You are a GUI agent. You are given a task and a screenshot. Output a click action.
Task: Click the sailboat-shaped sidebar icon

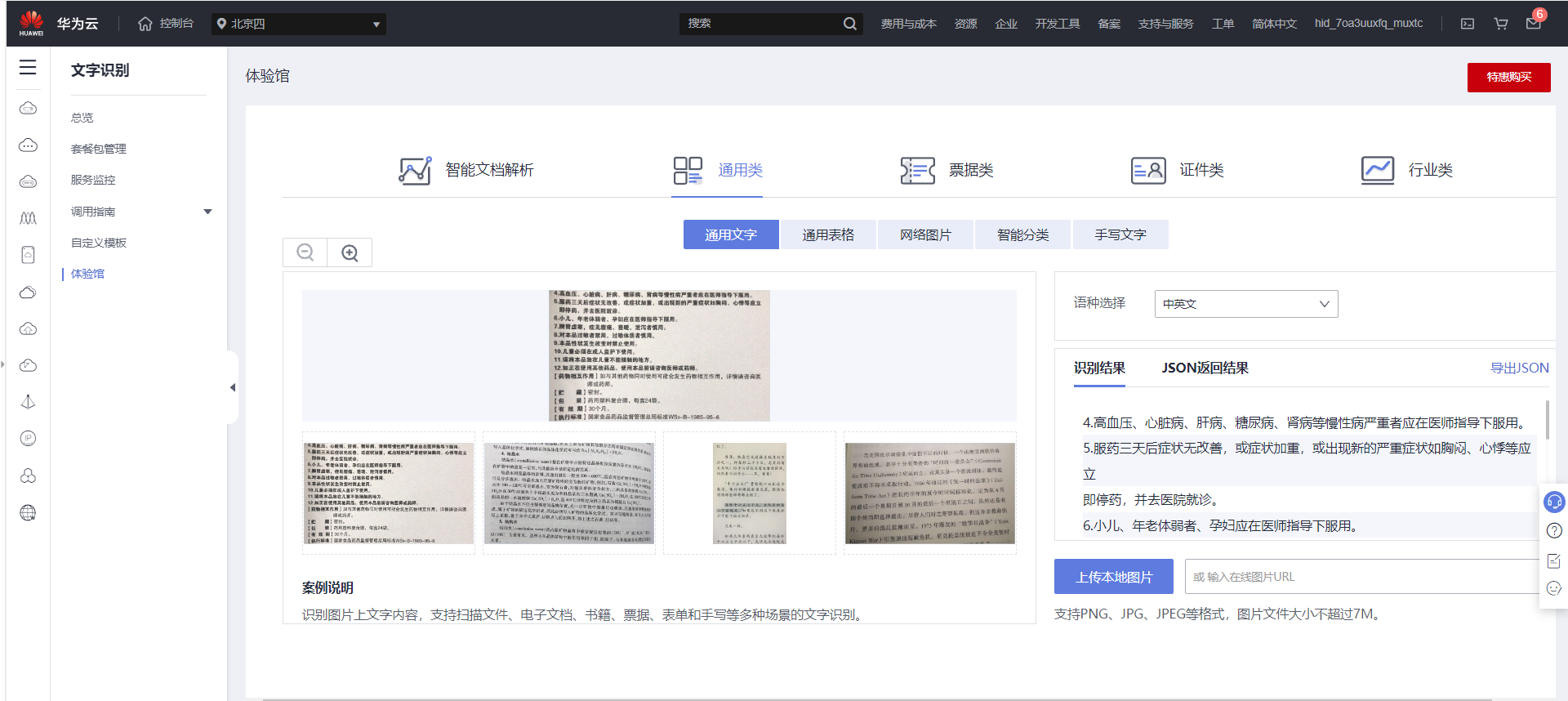28,402
